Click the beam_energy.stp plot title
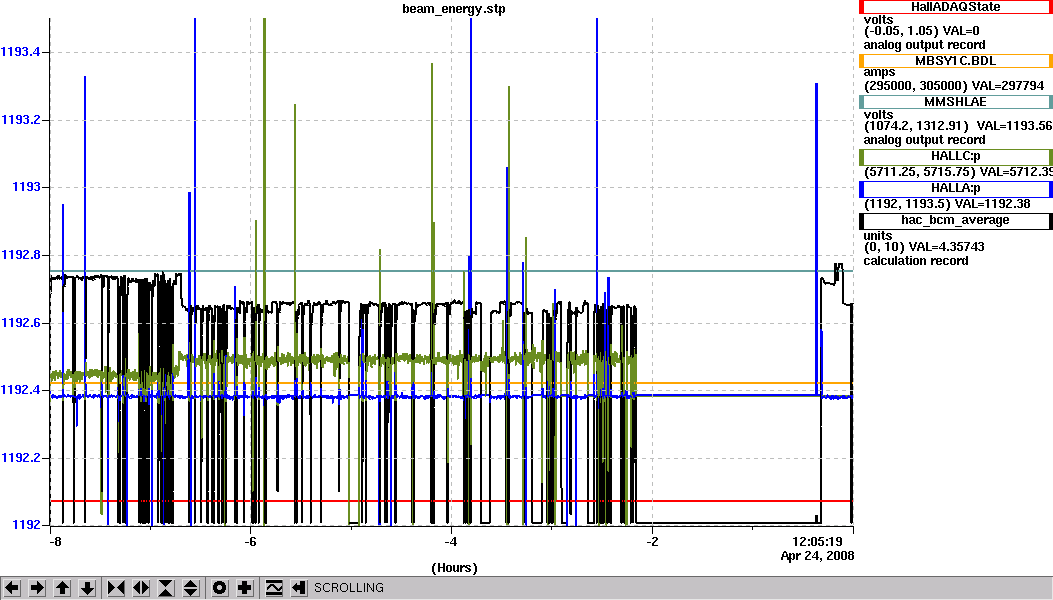Image resolution: width=1053 pixels, height=600 pixels. [x=454, y=9]
